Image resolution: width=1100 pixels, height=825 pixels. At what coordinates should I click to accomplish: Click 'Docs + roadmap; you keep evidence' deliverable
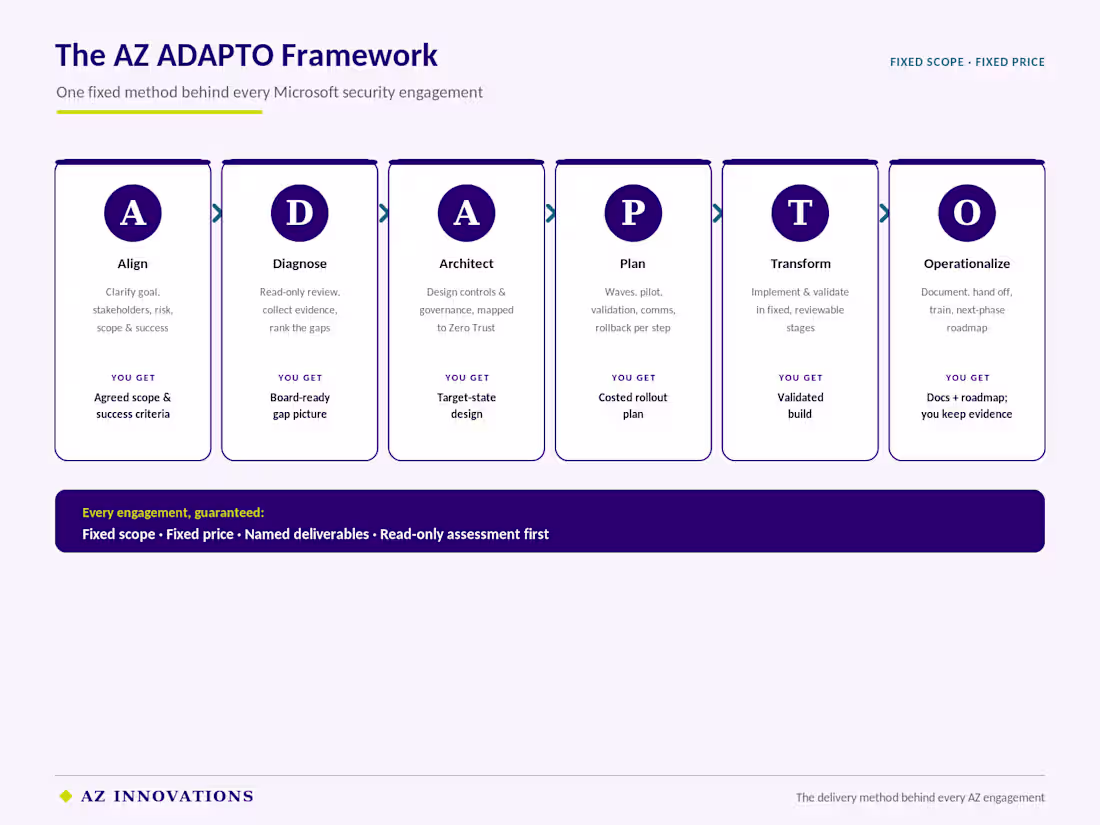[967, 405]
